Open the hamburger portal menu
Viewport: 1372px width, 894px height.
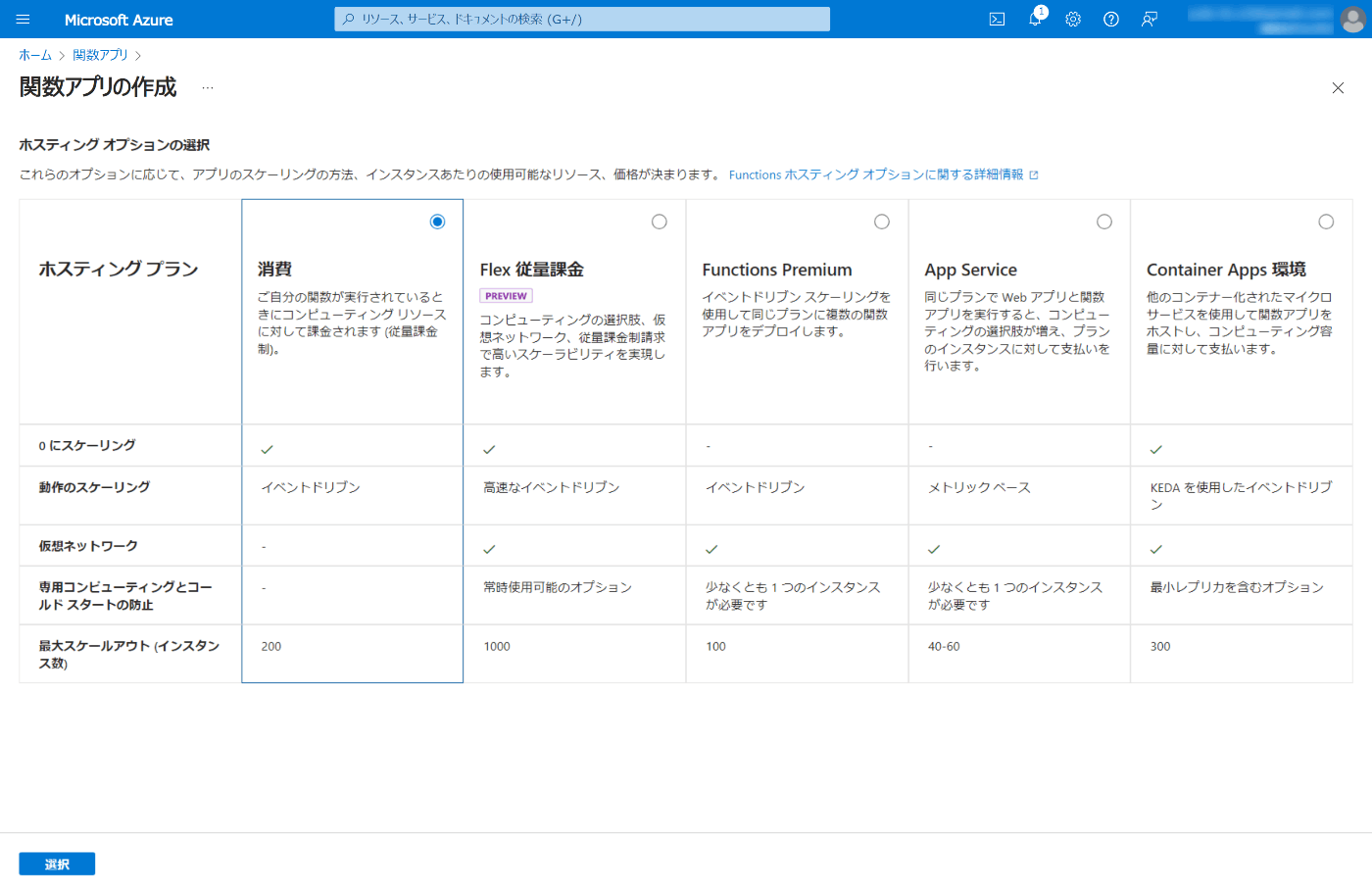click(24, 19)
